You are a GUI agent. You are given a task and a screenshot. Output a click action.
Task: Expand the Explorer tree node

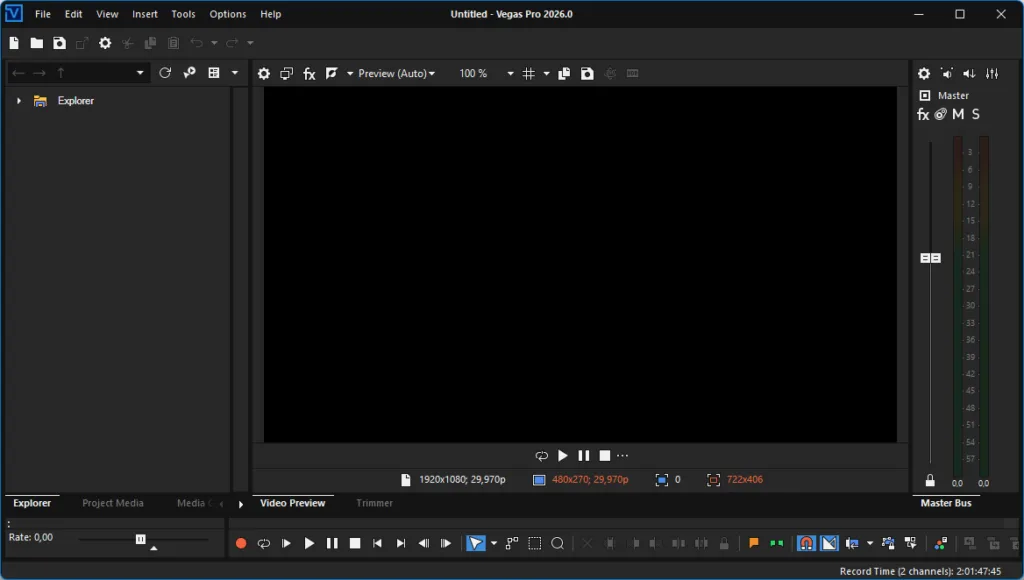point(18,101)
